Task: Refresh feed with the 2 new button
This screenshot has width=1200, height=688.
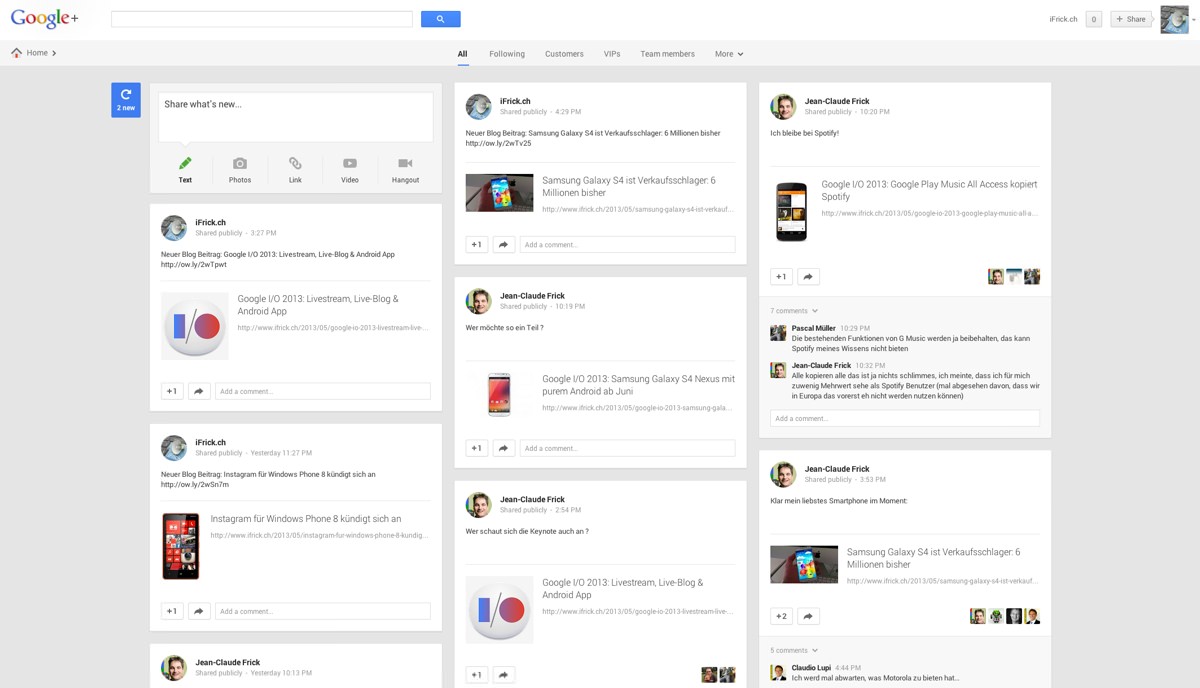Action: pos(126,100)
